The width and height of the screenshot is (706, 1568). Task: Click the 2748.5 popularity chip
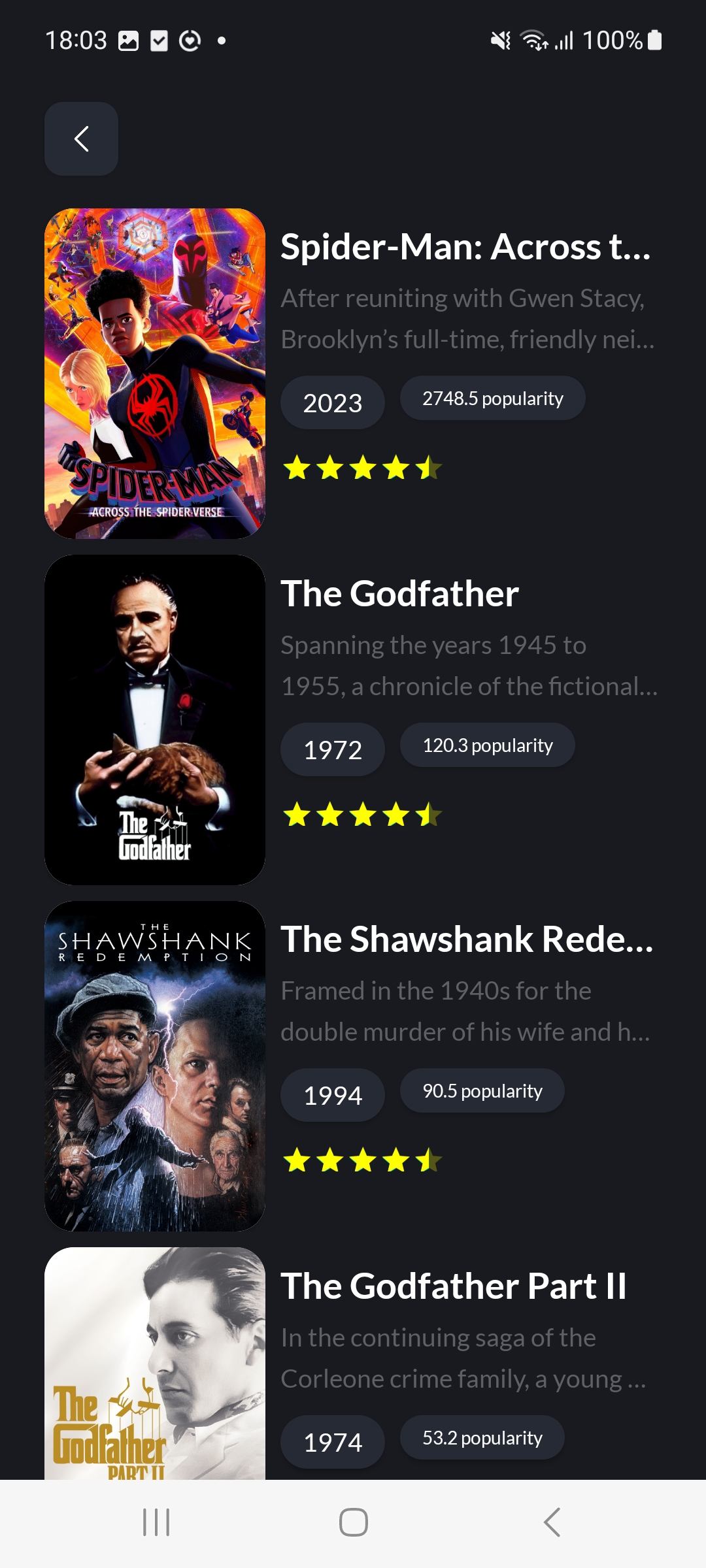click(493, 398)
